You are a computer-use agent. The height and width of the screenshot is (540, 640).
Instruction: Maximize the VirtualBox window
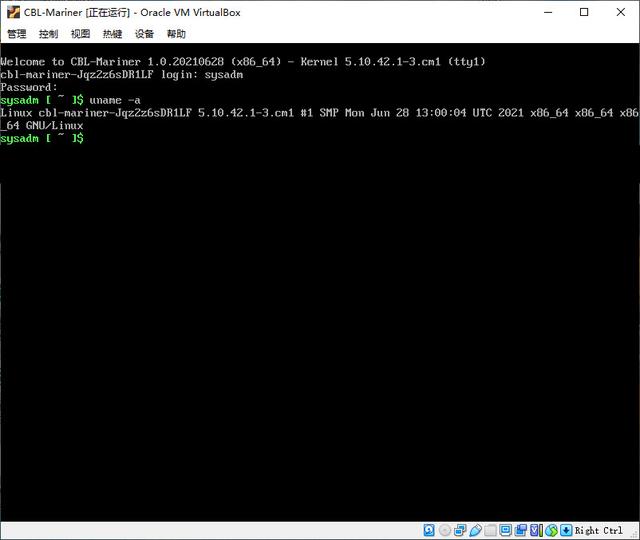tap(584, 12)
